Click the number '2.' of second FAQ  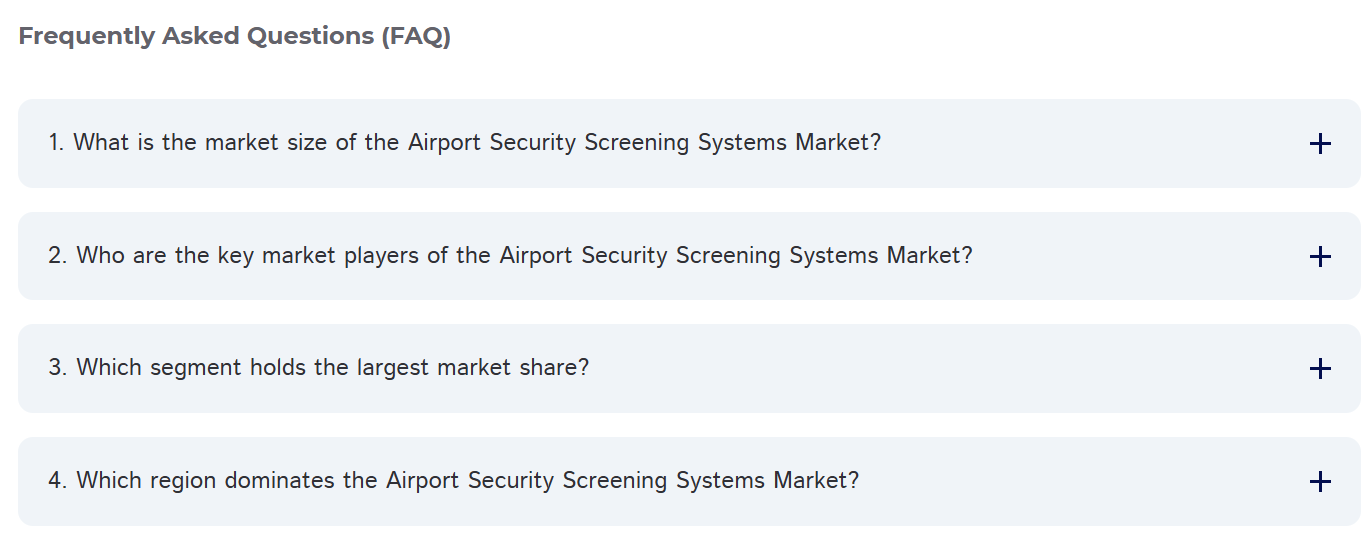coord(58,256)
